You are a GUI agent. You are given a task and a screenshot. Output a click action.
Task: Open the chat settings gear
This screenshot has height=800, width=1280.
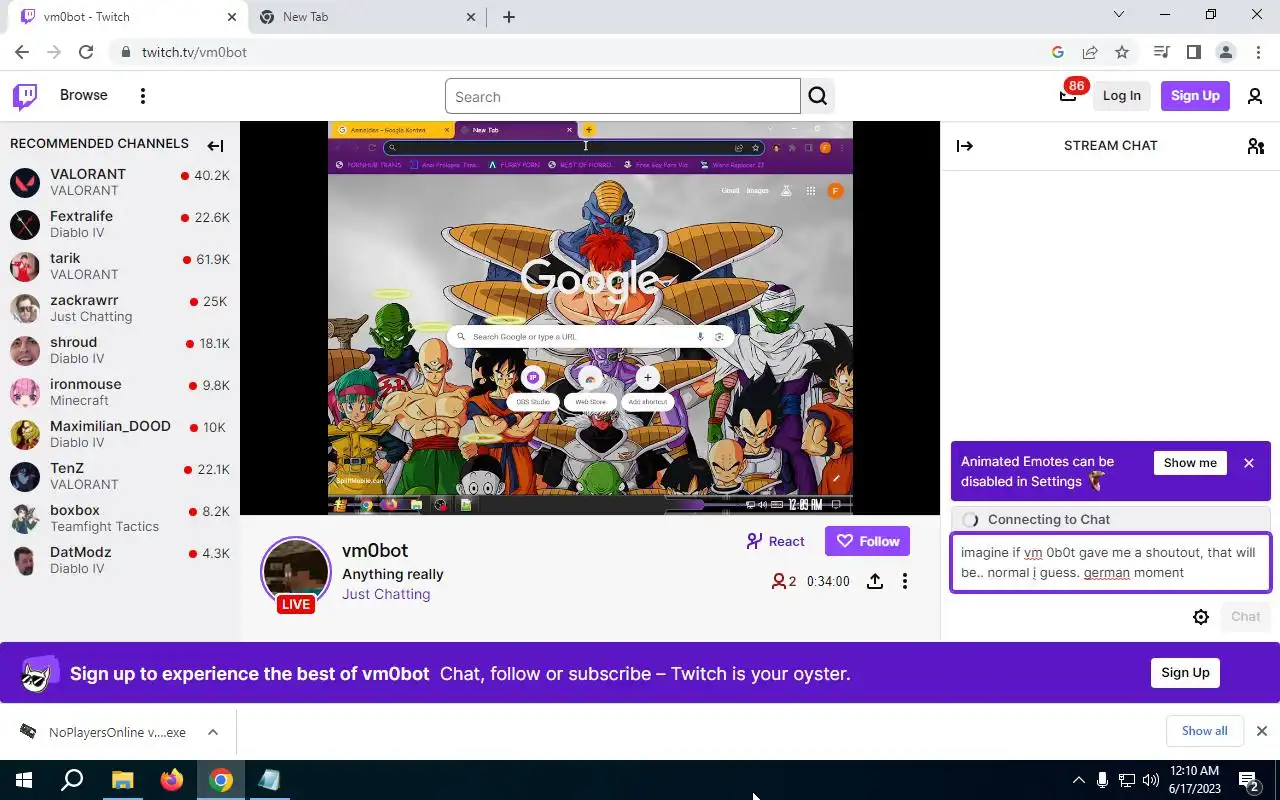point(1201,617)
